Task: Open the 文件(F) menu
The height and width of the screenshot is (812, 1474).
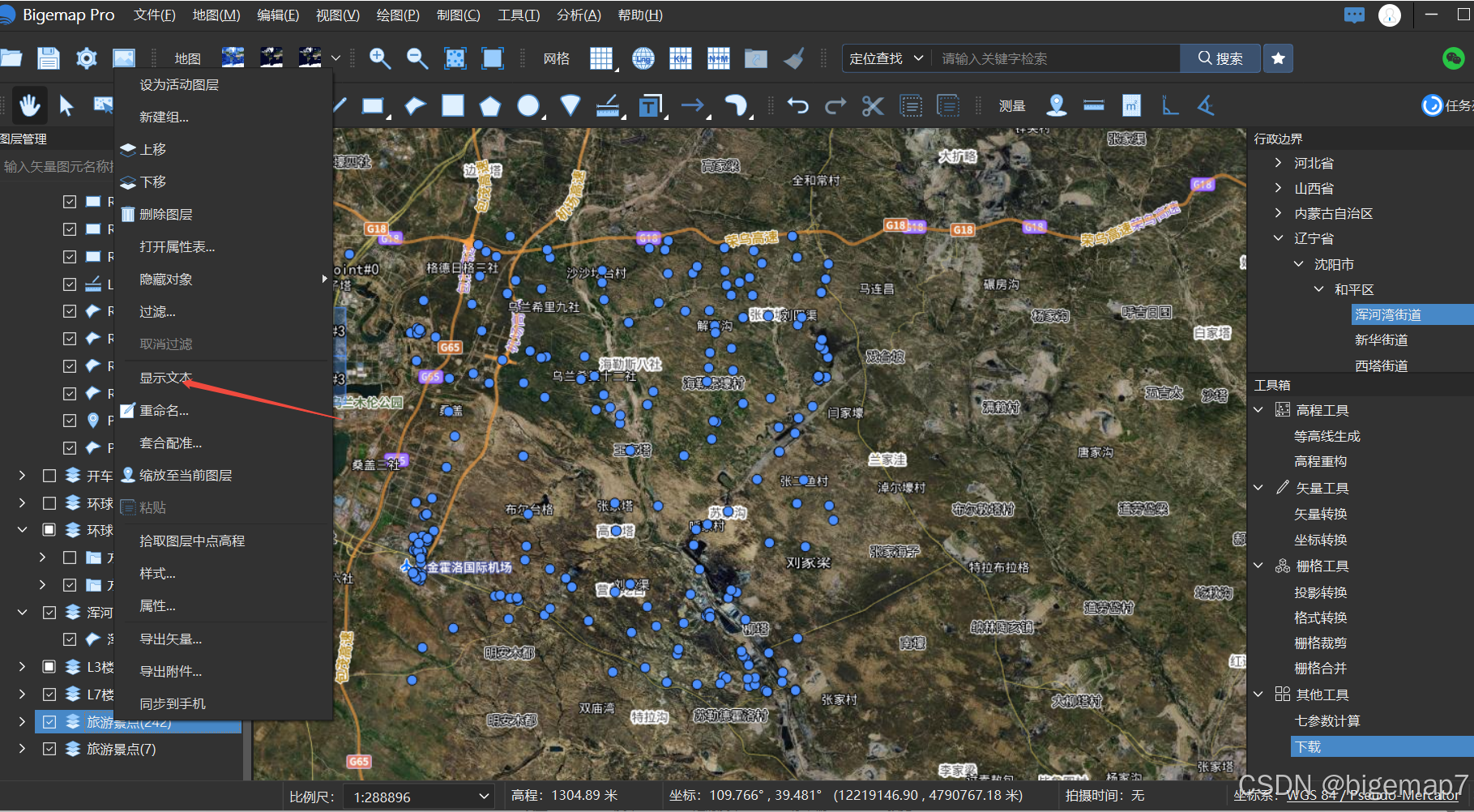Action: (155, 15)
